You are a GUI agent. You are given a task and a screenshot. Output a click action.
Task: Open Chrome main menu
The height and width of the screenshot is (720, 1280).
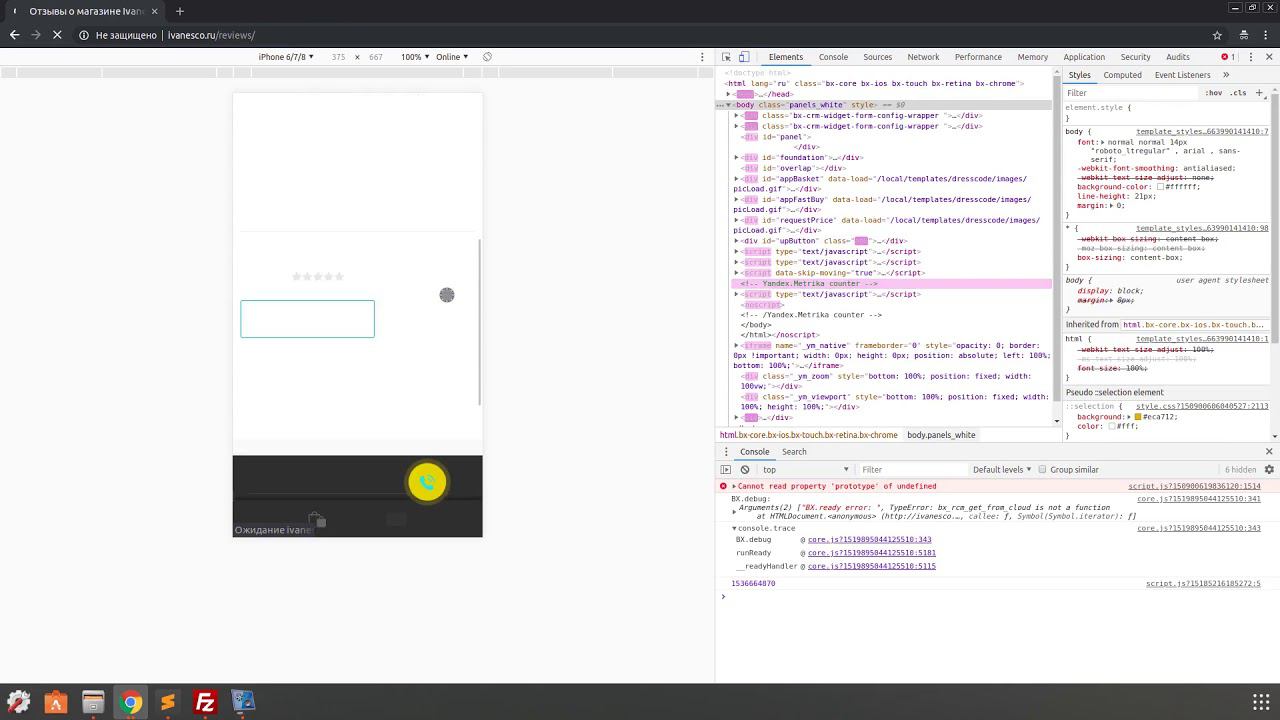(1265, 35)
